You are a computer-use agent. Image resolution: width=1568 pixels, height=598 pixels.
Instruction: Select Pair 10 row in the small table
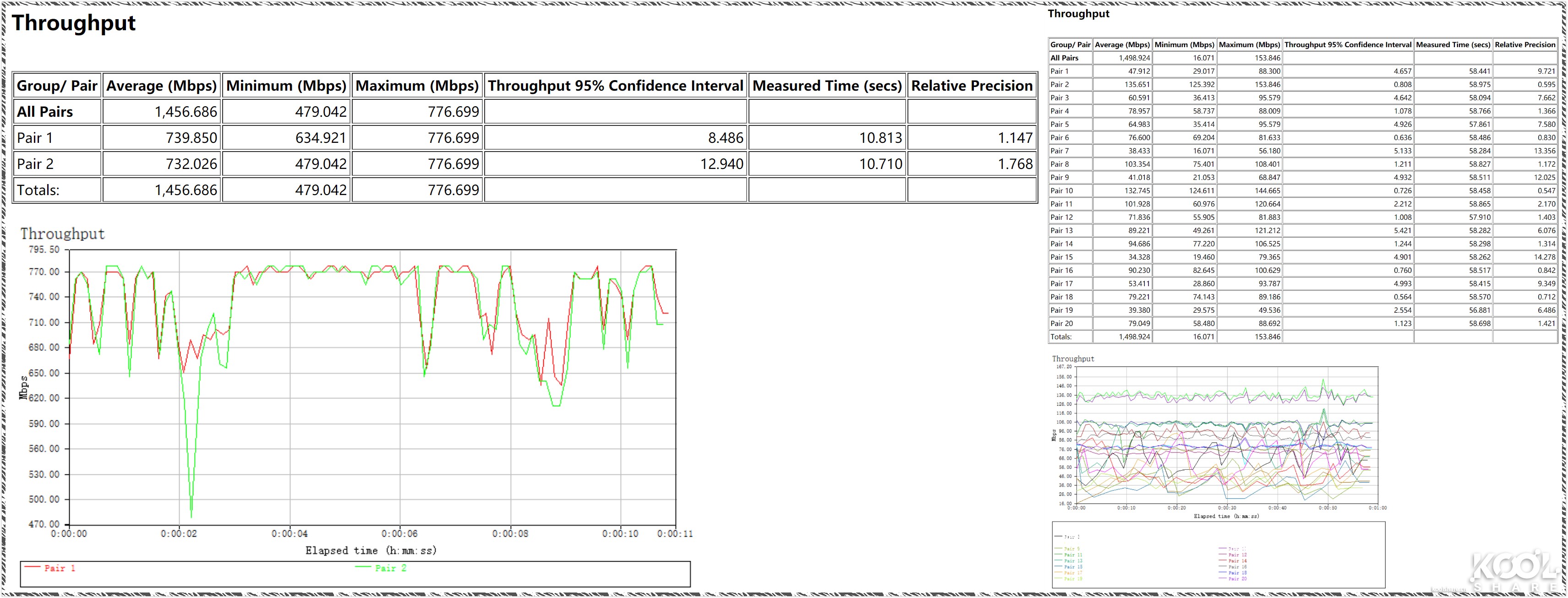tap(1061, 191)
